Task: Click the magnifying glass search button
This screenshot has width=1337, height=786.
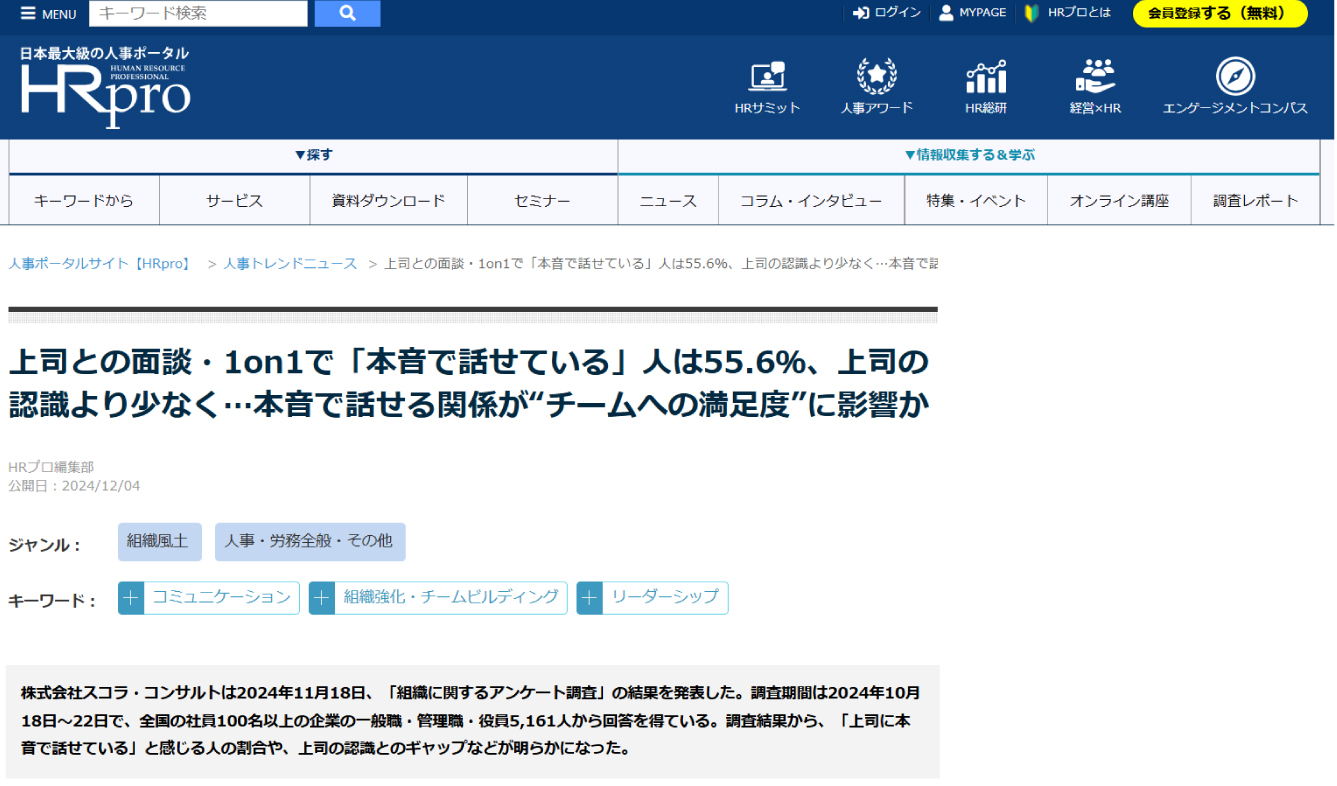Action: pyautogui.click(x=347, y=13)
